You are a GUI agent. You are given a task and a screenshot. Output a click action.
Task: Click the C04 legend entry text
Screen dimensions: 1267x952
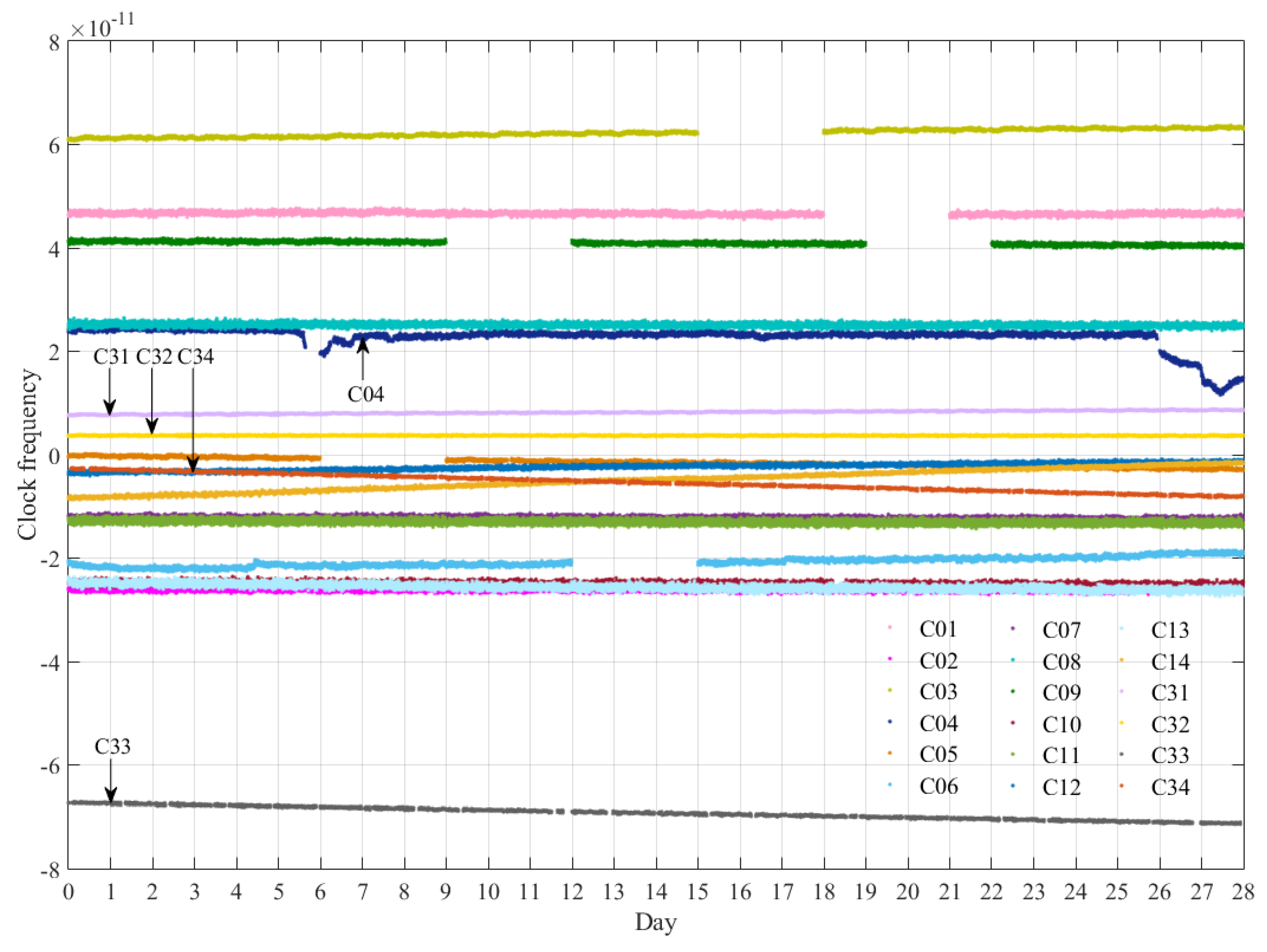938,723
